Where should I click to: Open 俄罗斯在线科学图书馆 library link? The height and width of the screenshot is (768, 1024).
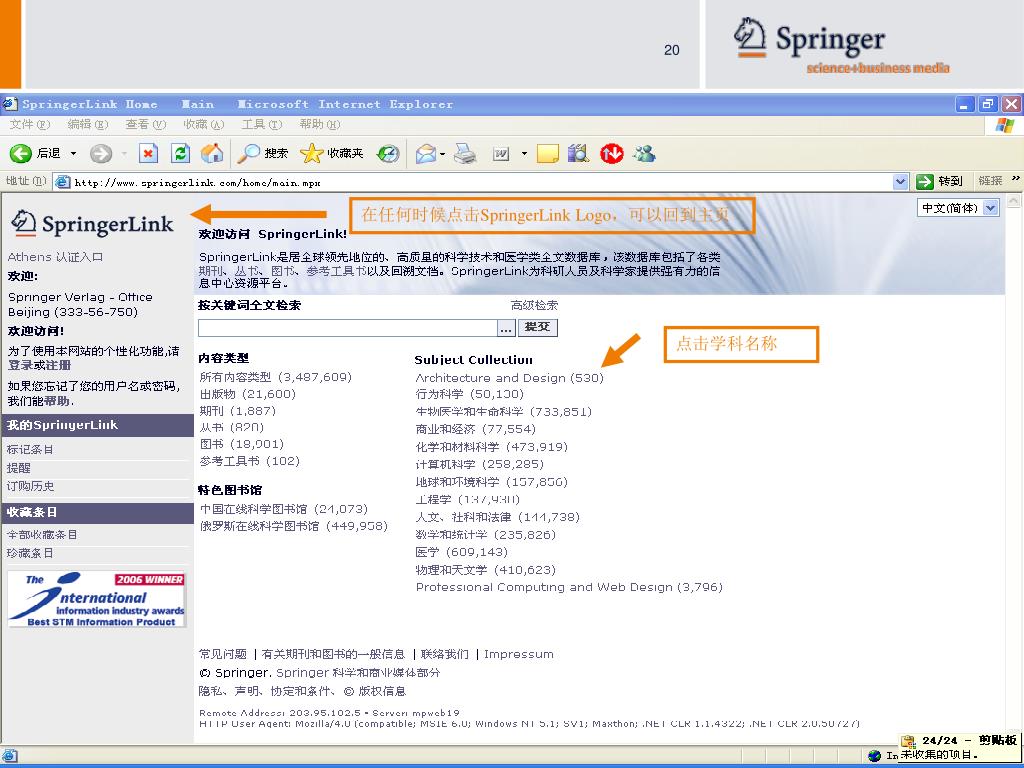point(294,526)
